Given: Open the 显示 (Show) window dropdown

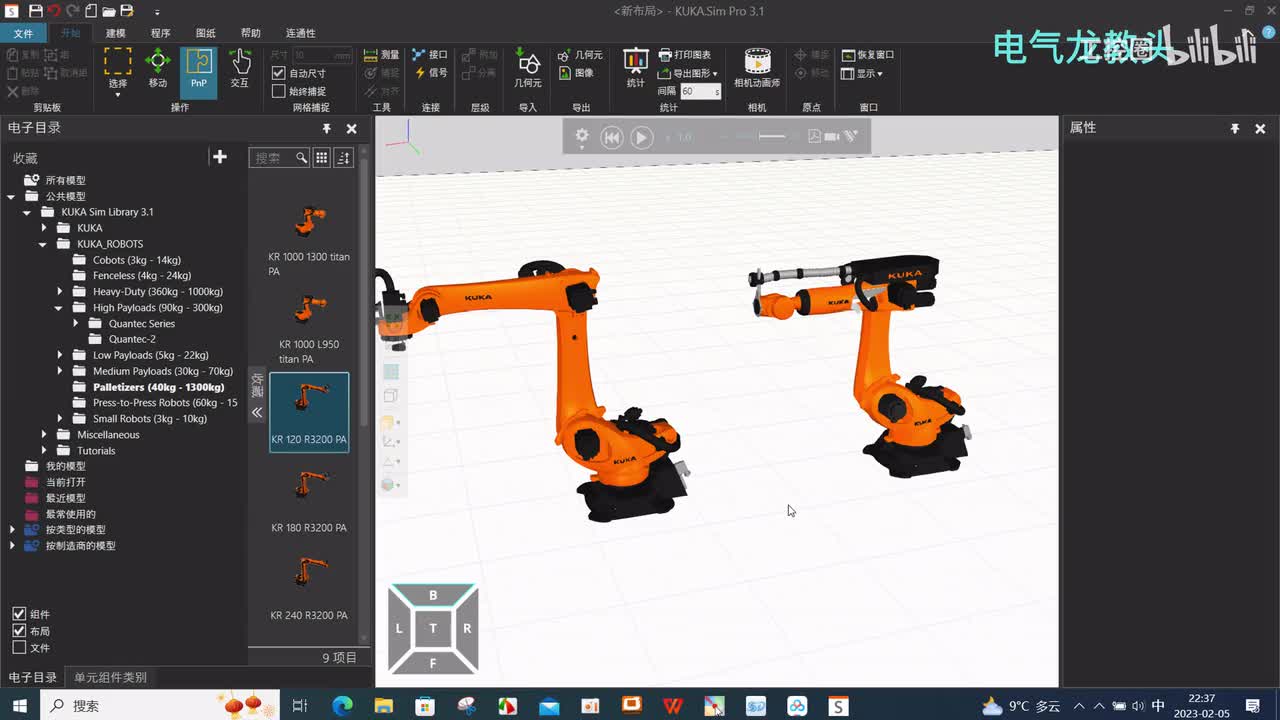Looking at the screenshot, I should point(862,73).
